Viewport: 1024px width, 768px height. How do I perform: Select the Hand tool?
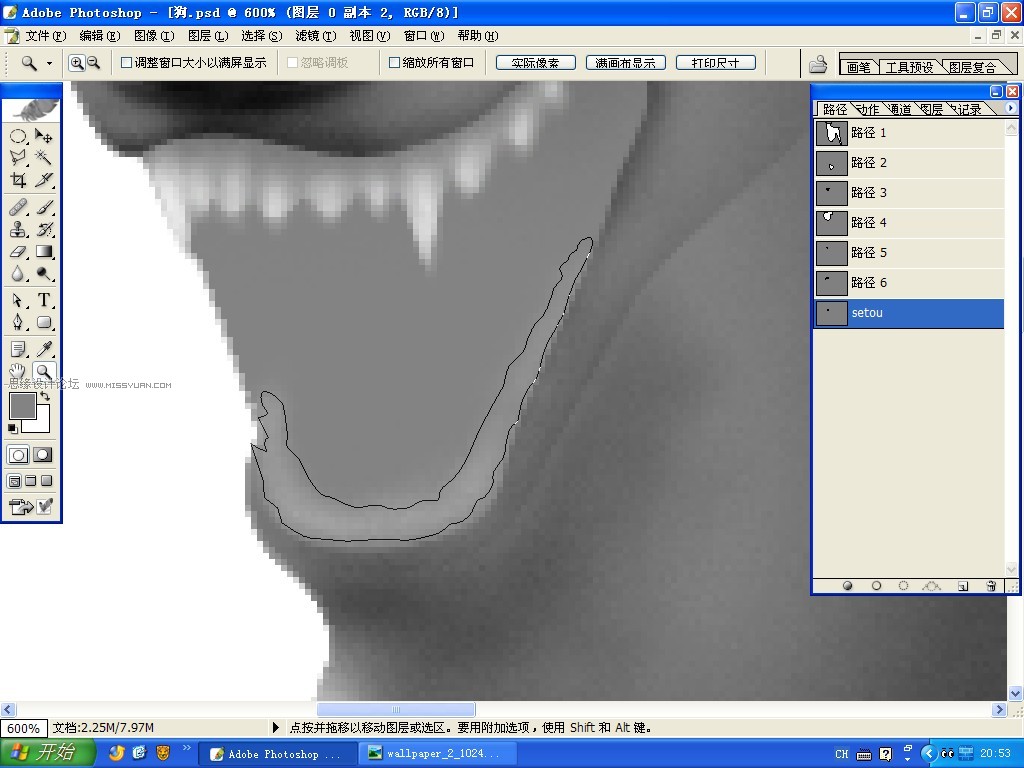click(x=18, y=371)
